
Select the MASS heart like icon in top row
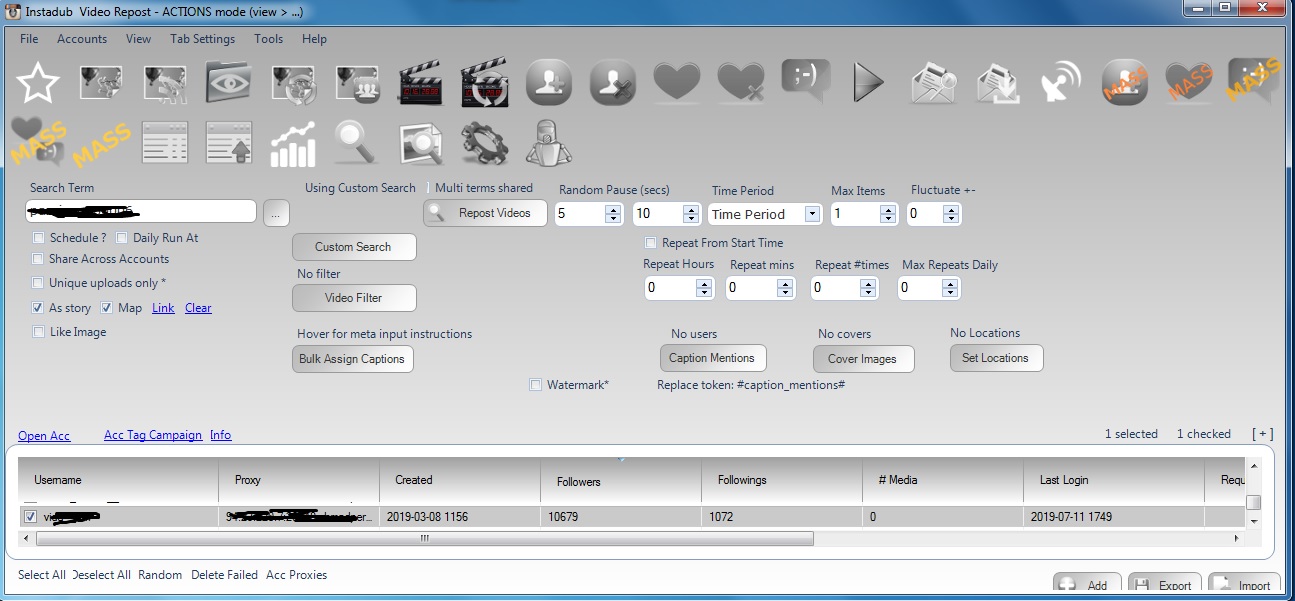(x=1189, y=82)
